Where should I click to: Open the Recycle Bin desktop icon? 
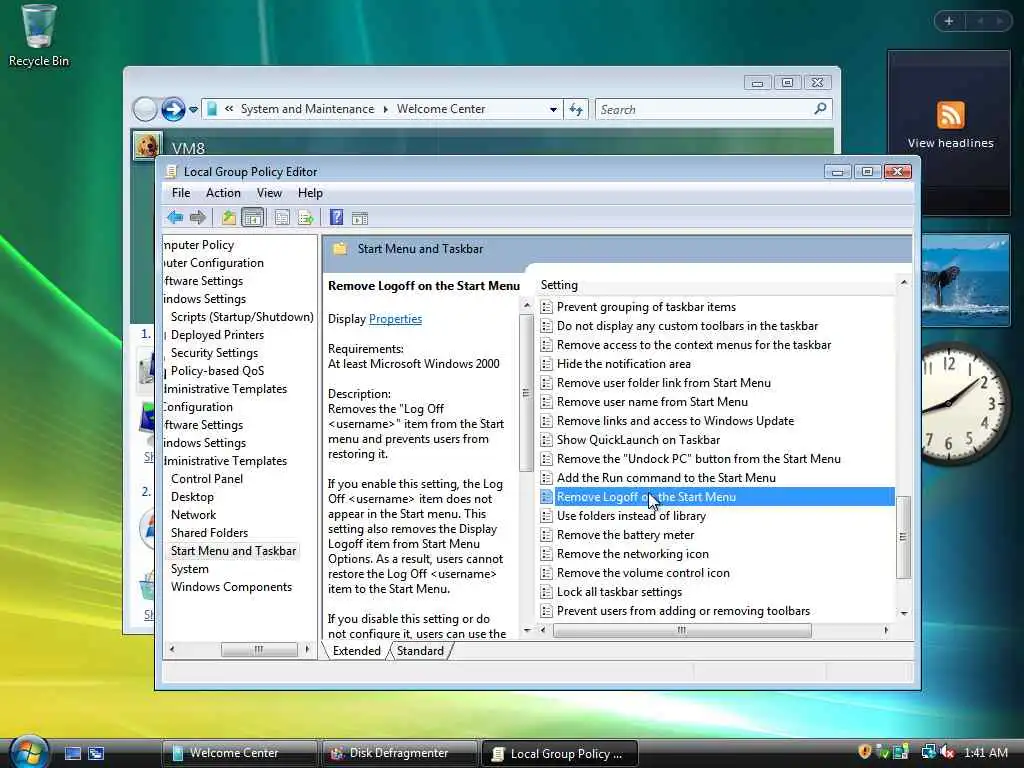(x=38, y=36)
